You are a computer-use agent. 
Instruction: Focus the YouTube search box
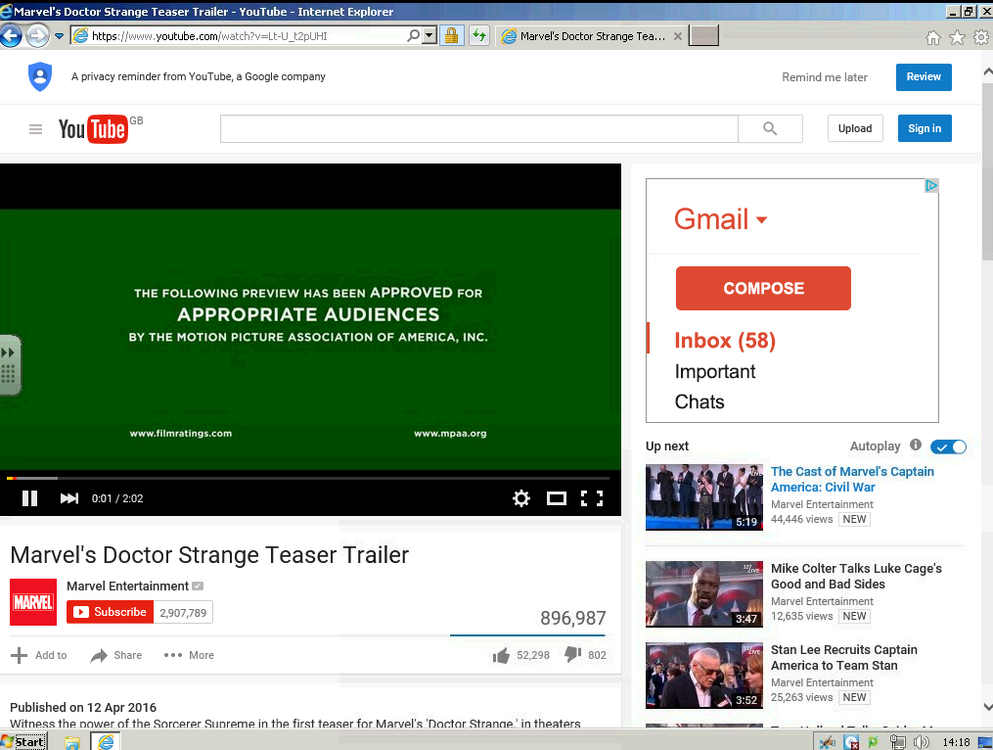(x=479, y=129)
